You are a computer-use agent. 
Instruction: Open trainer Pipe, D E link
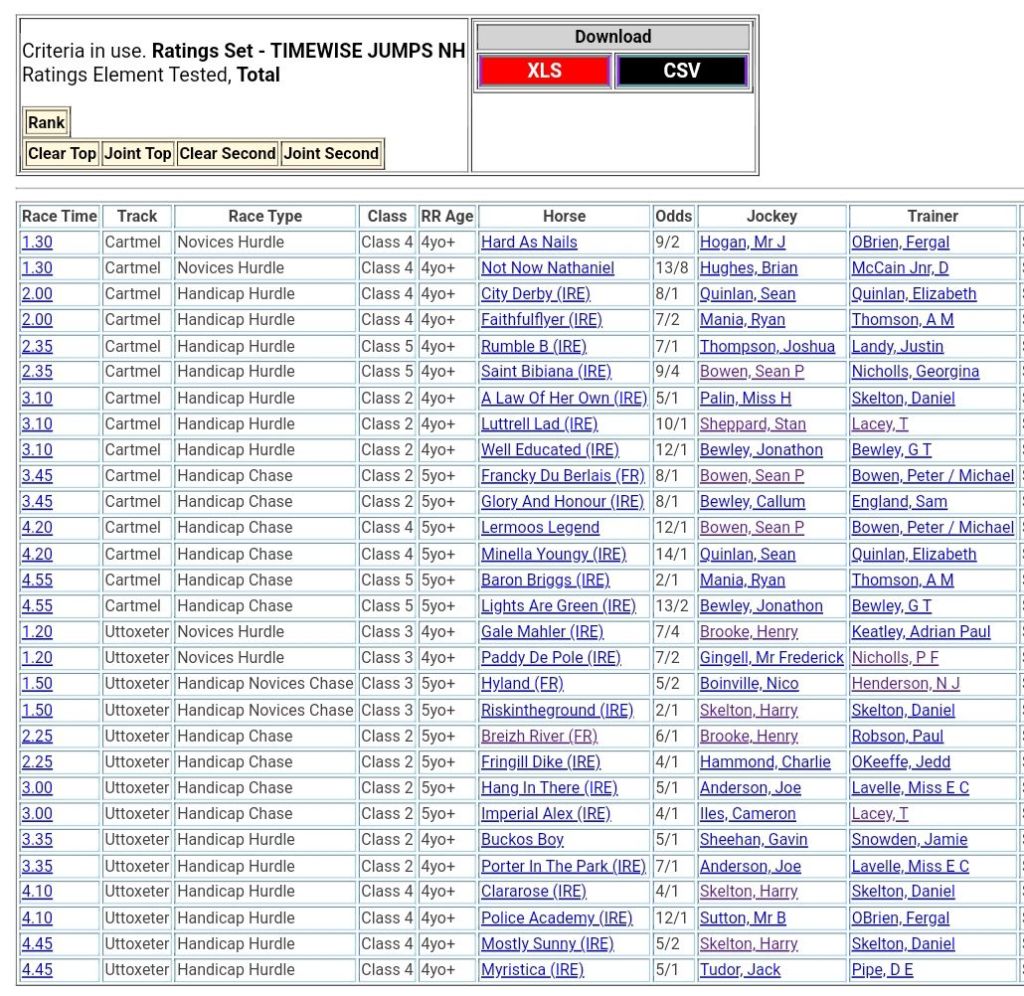click(882, 970)
